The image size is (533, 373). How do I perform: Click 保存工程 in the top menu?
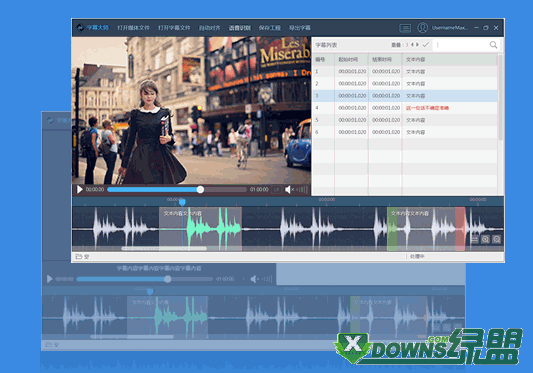[270, 28]
